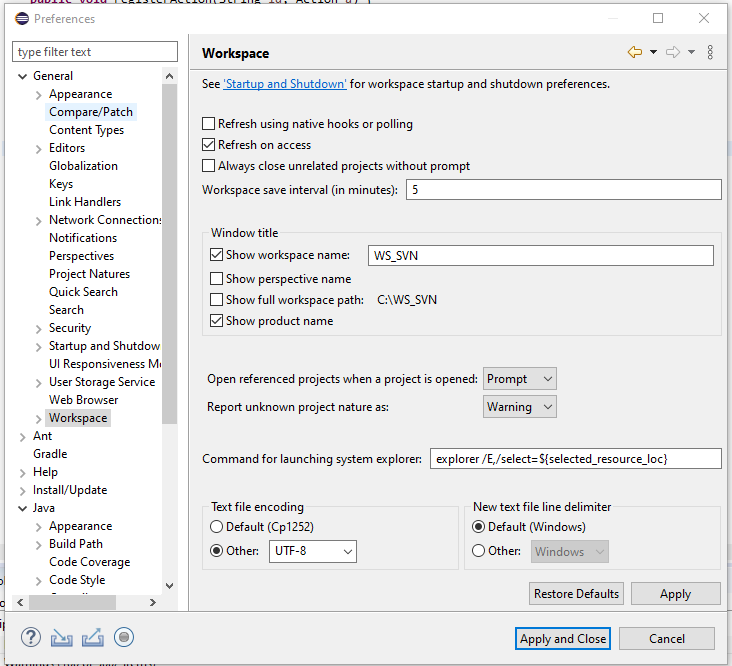Open the three-dot view menu icon

click(710, 53)
